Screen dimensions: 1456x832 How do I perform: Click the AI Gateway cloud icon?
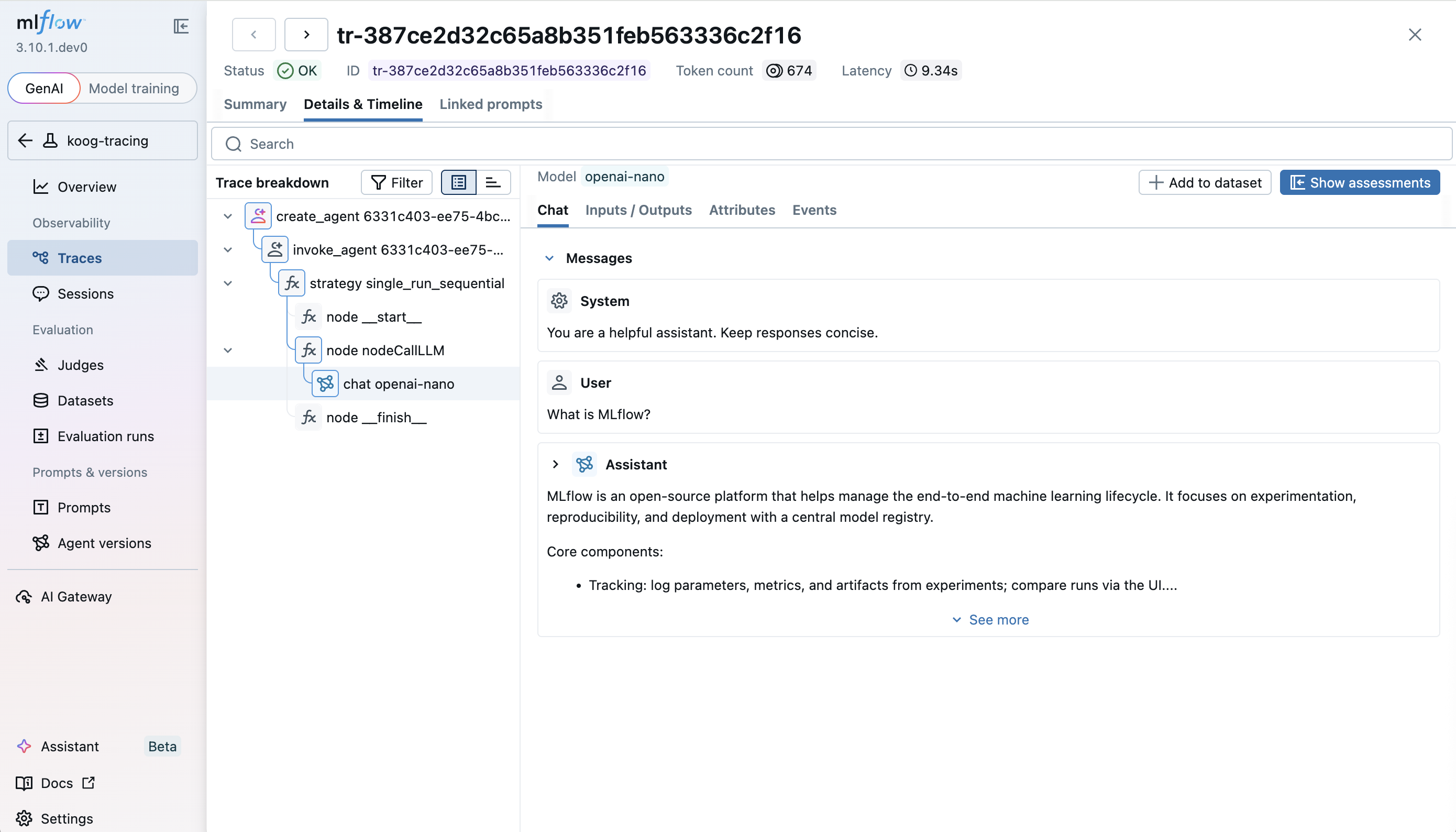[24, 597]
